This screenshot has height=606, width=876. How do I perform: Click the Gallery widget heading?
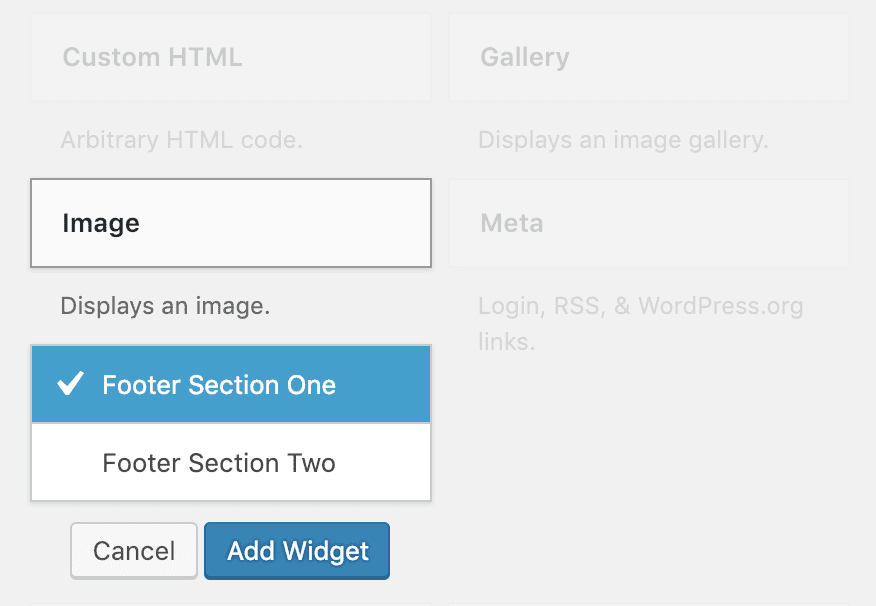pyautogui.click(x=525, y=57)
